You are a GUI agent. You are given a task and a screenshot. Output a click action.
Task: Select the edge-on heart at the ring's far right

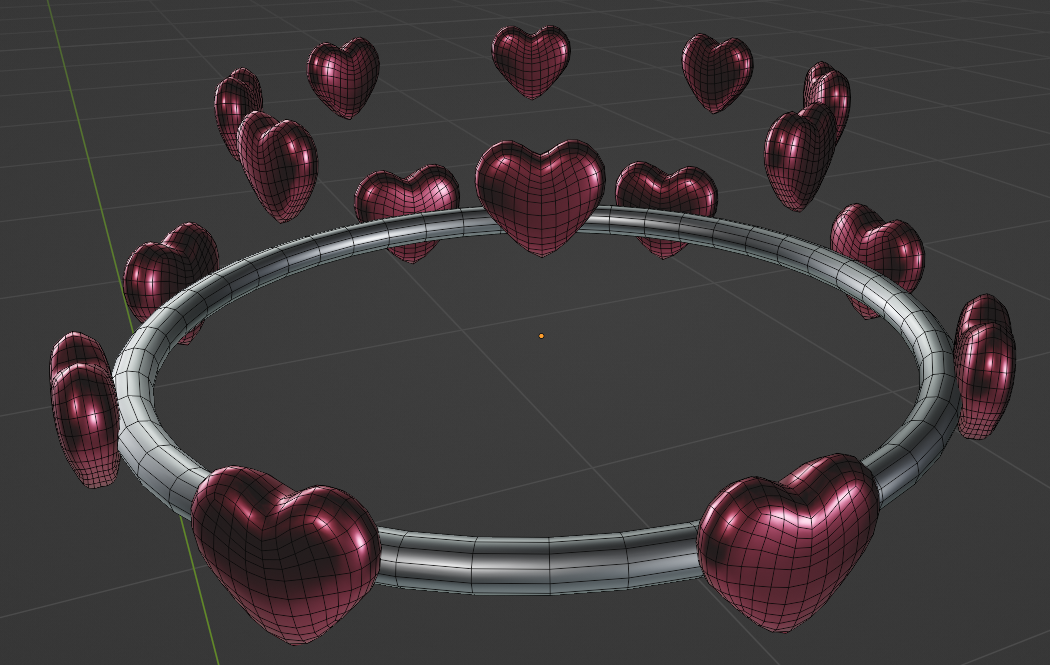coord(984,366)
